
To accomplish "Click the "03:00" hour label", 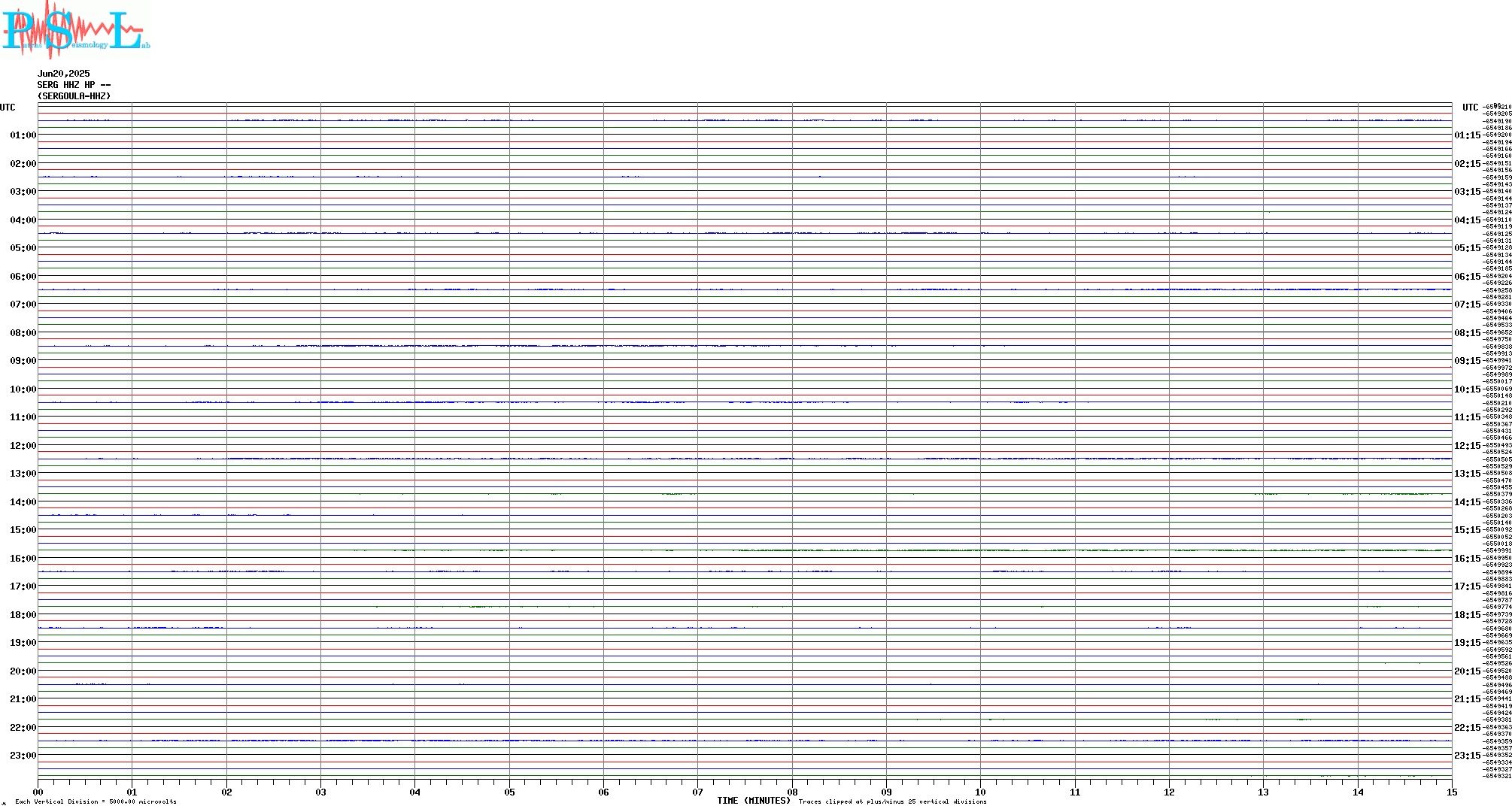I will (23, 192).
